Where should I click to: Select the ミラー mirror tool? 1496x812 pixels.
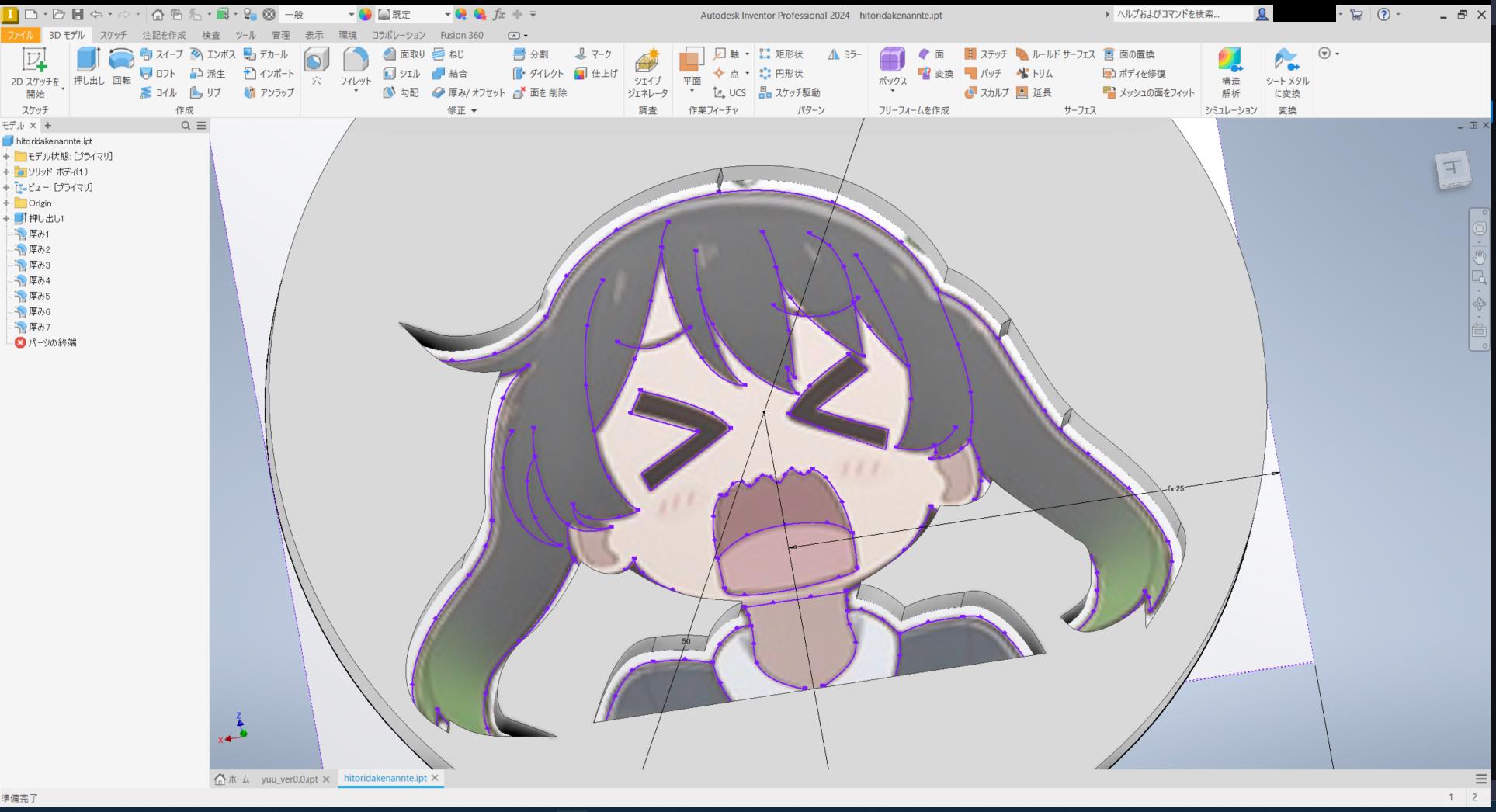coord(845,54)
